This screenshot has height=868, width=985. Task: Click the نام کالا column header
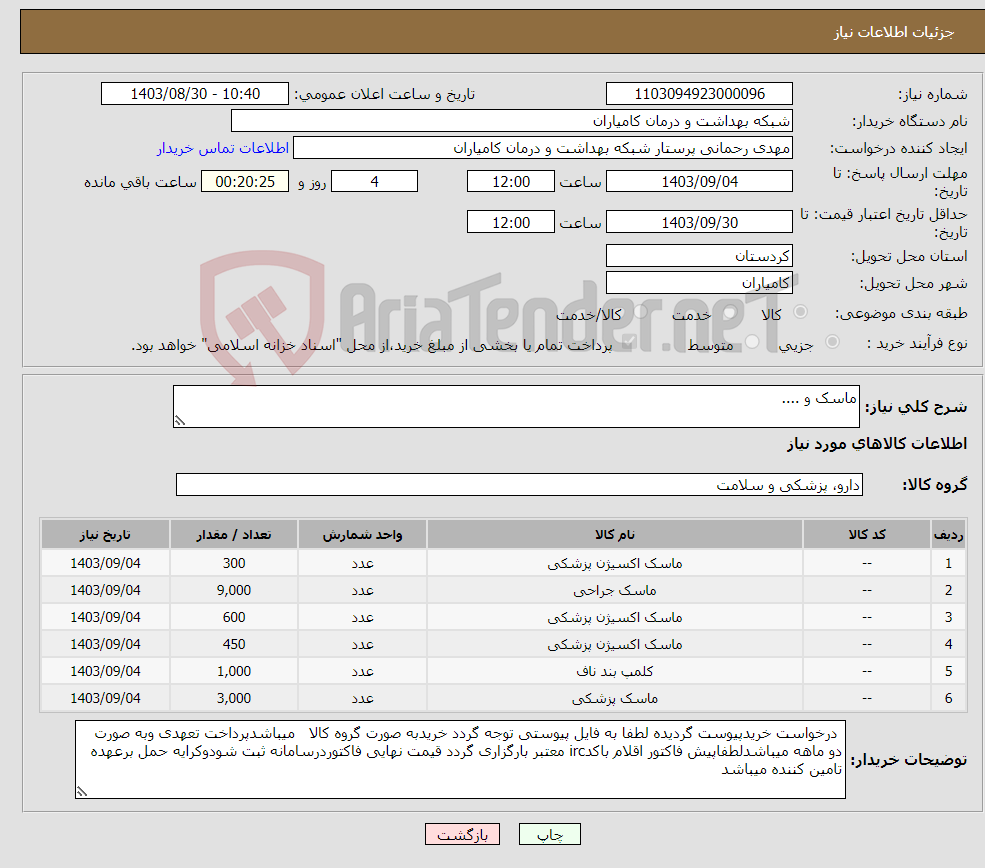615,534
